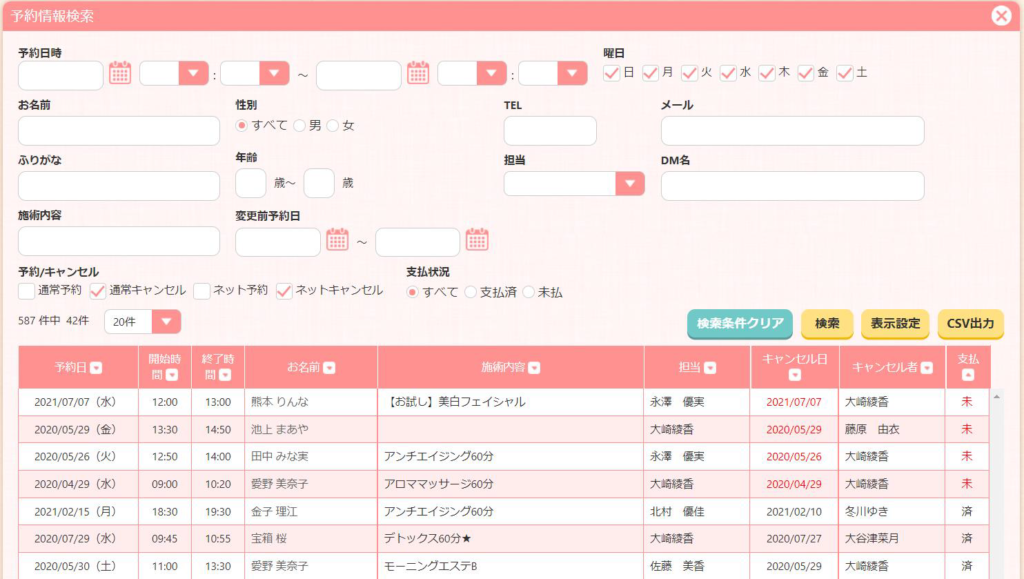Viewport: 1024px width, 579px height.
Task: Expand the 担当 staff dropdown
Action: coord(629,184)
